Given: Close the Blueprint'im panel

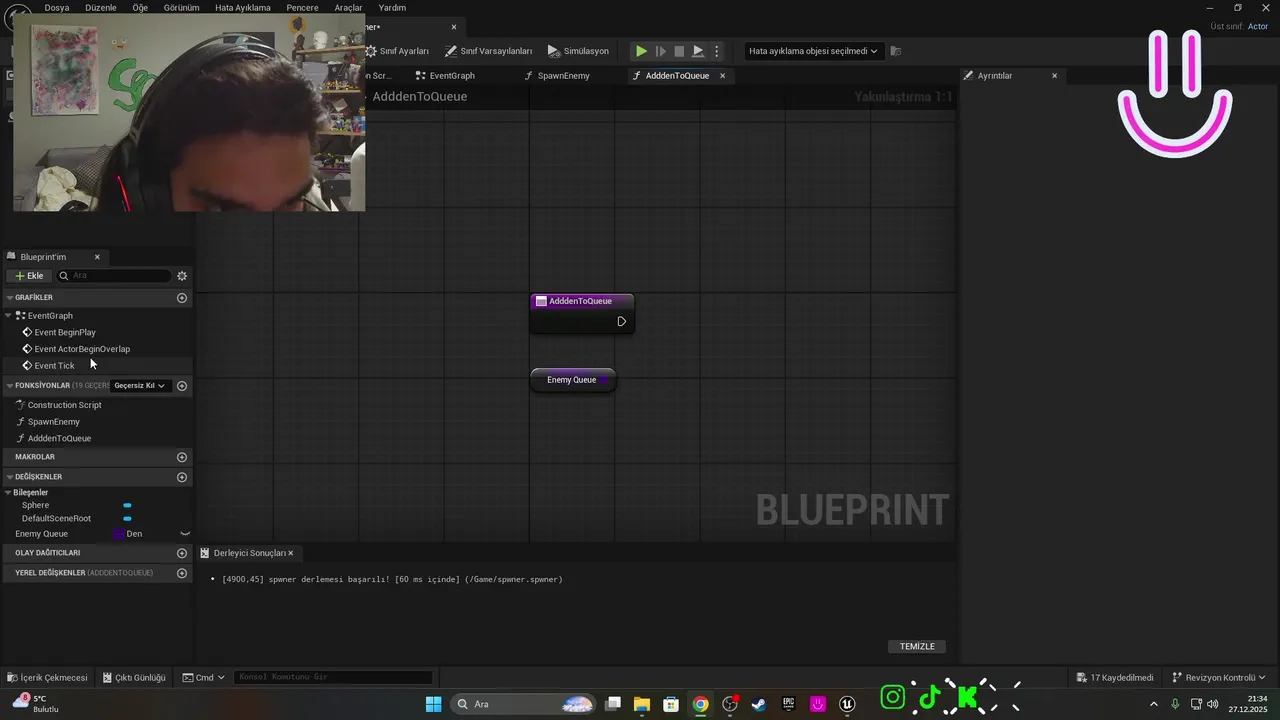Looking at the screenshot, I should point(97,257).
